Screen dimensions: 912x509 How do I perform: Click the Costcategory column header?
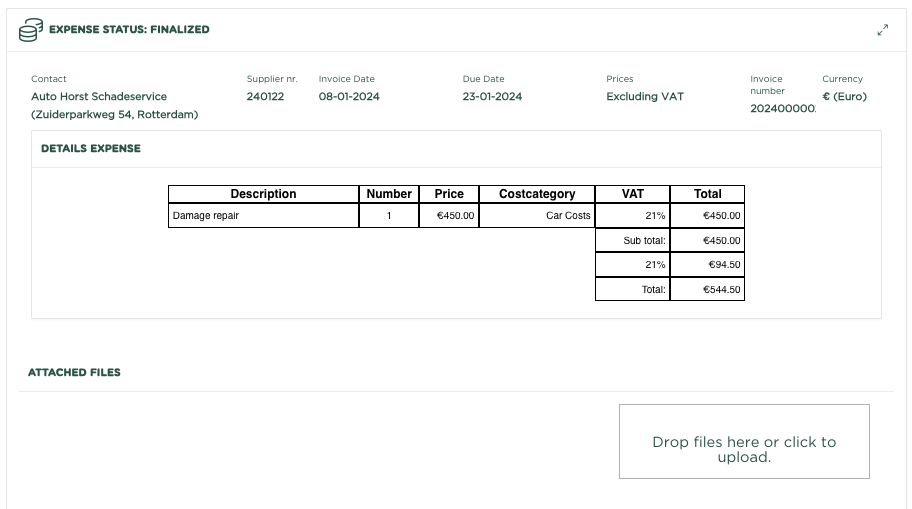[537, 194]
